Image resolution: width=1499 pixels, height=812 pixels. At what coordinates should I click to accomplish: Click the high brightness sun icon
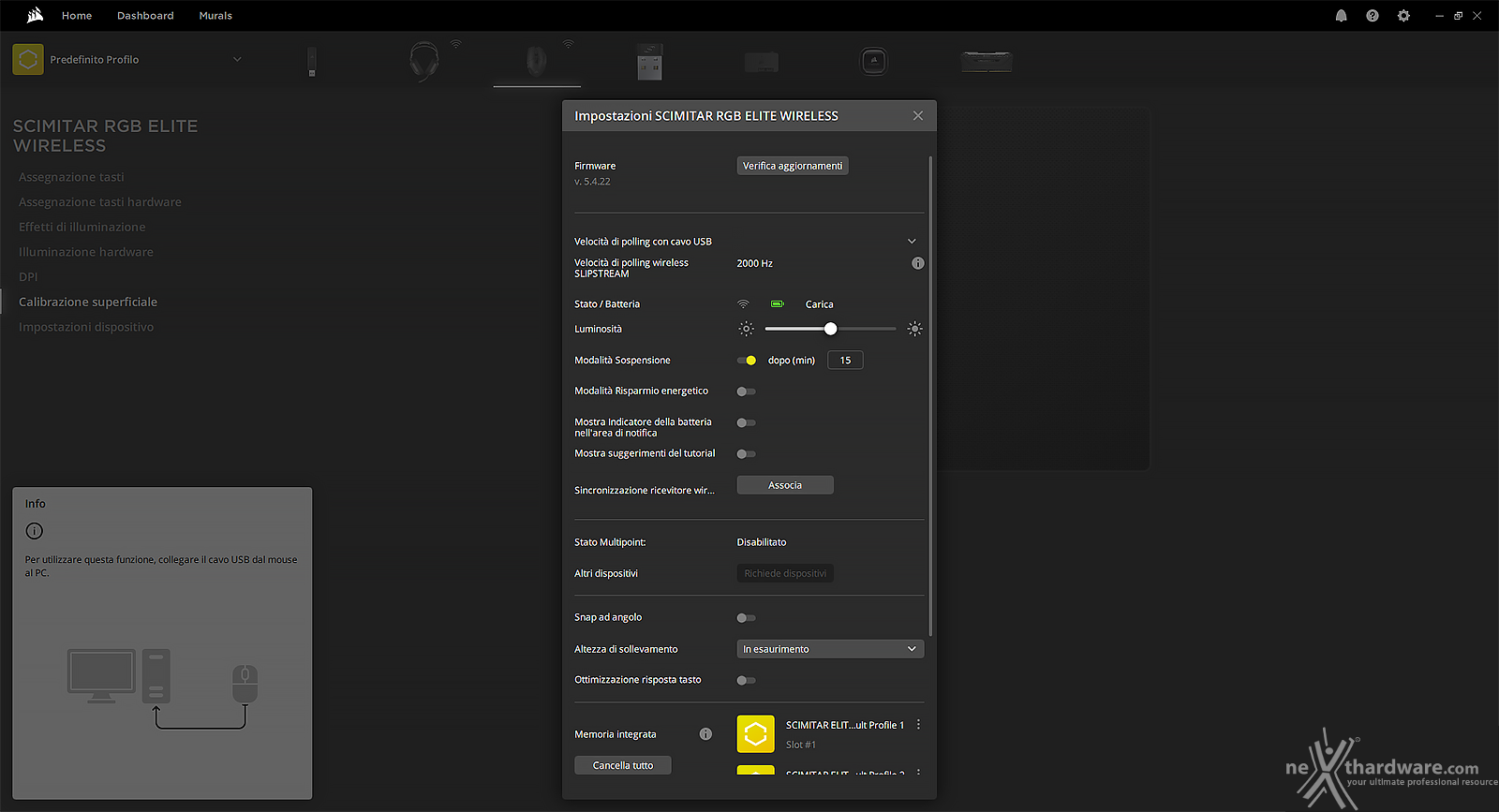click(915, 329)
